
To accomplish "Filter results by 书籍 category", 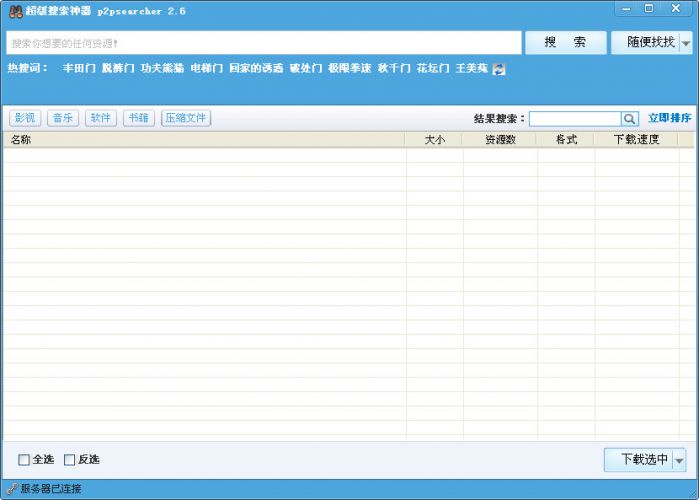I will [x=139, y=118].
